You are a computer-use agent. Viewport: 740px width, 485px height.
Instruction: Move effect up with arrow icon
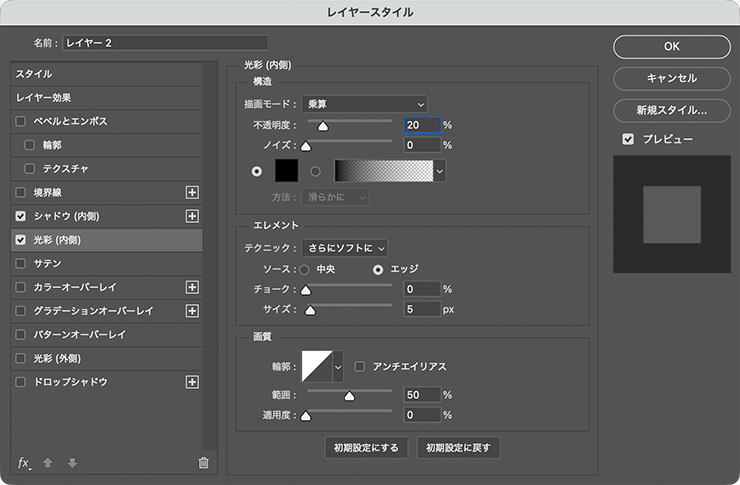(48, 462)
